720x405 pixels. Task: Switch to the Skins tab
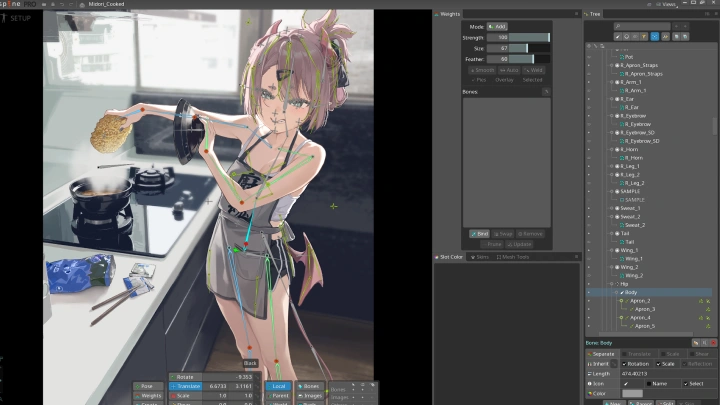(x=480, y=257)
